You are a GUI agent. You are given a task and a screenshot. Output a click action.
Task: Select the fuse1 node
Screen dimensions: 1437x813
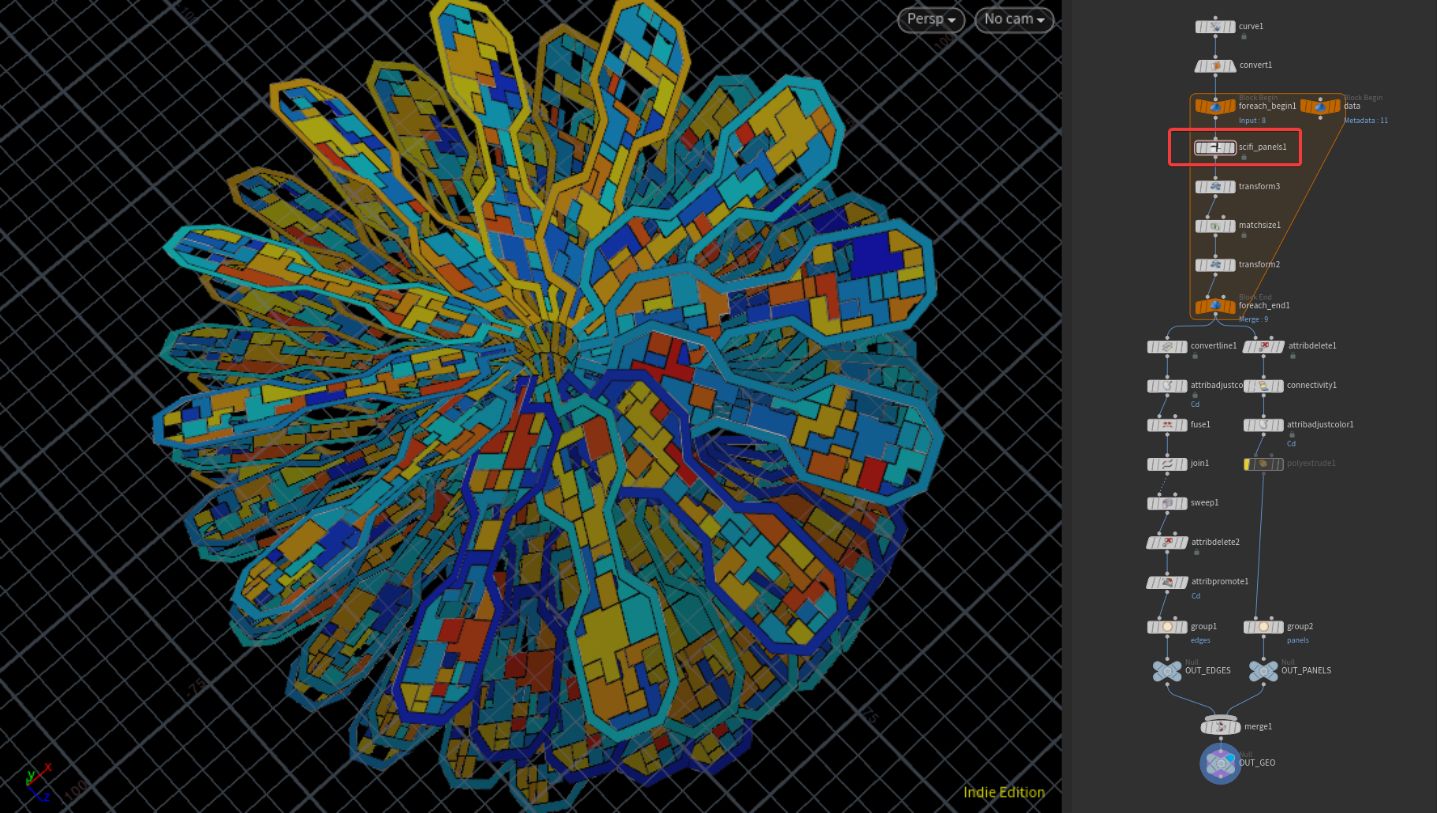[1167, 425]
